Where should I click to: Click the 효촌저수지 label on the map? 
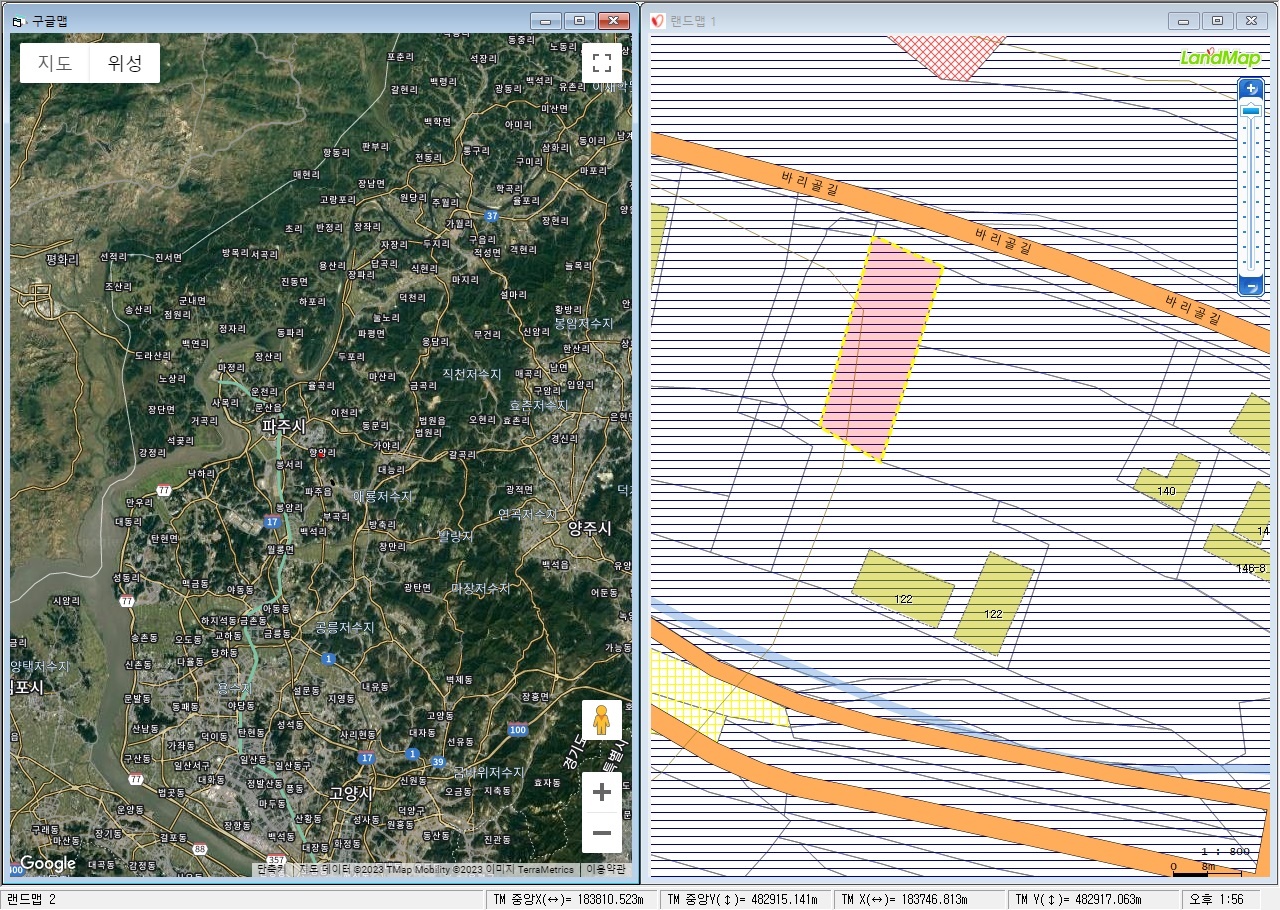(538, 405)
